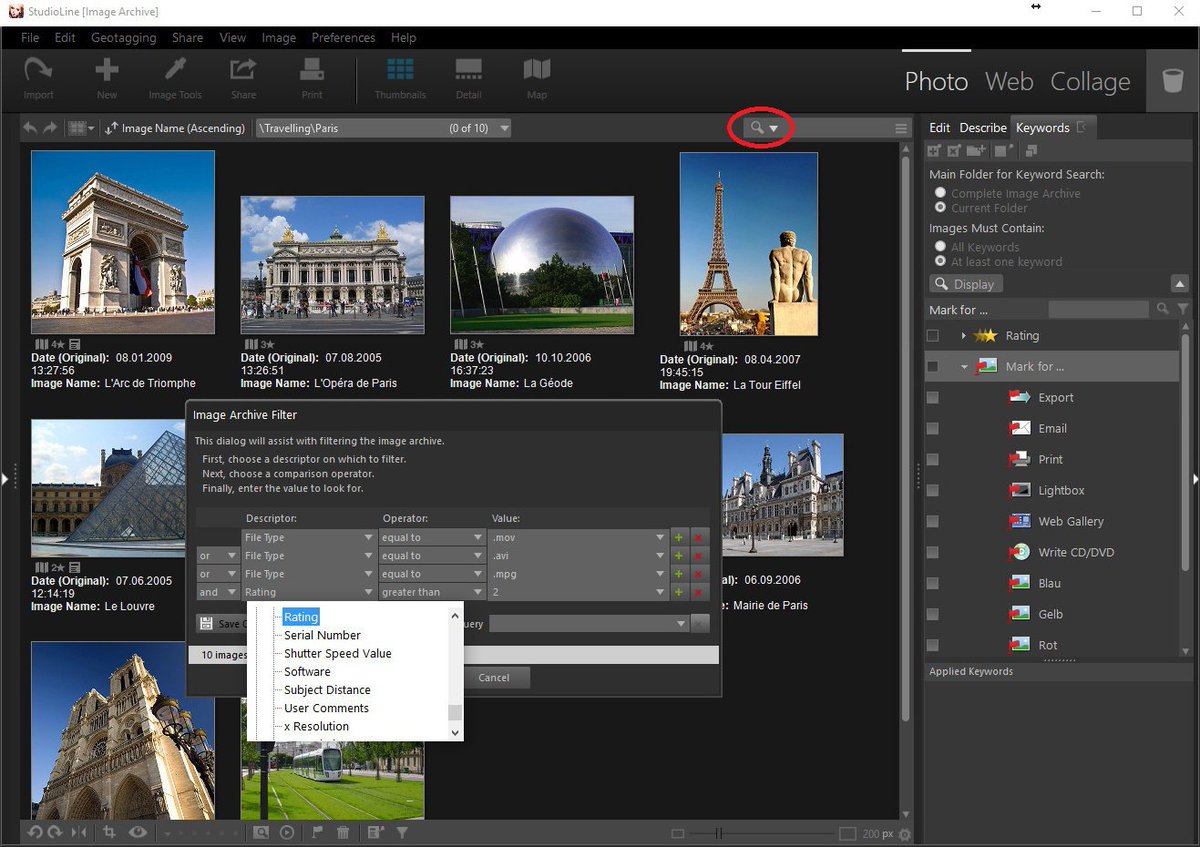Select Current Folder radio button
This screenshot has width=1200, height=847.
coord(940,208)
